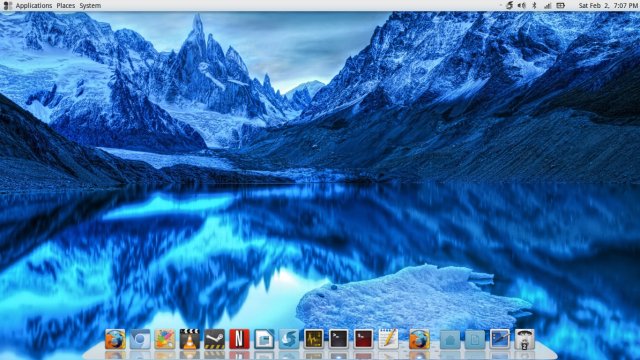Open the system monitor graph icon
640x360 pixels.
click(313, 339)
